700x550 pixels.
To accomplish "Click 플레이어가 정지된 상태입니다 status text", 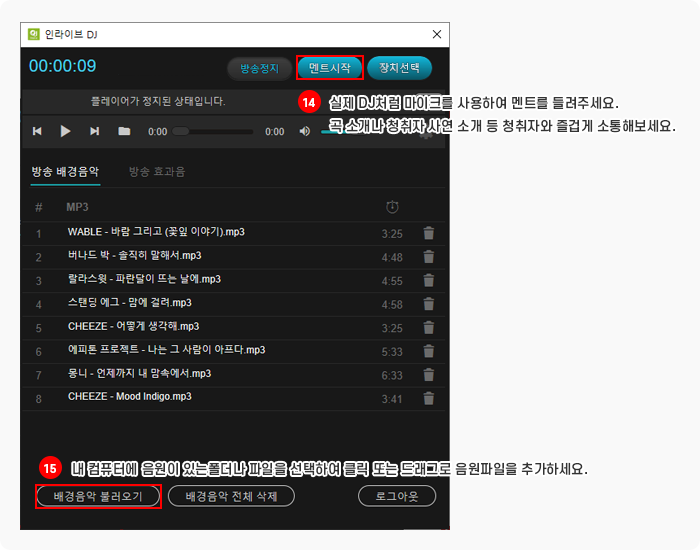I will pyautogui.click(x=158, y=101).
